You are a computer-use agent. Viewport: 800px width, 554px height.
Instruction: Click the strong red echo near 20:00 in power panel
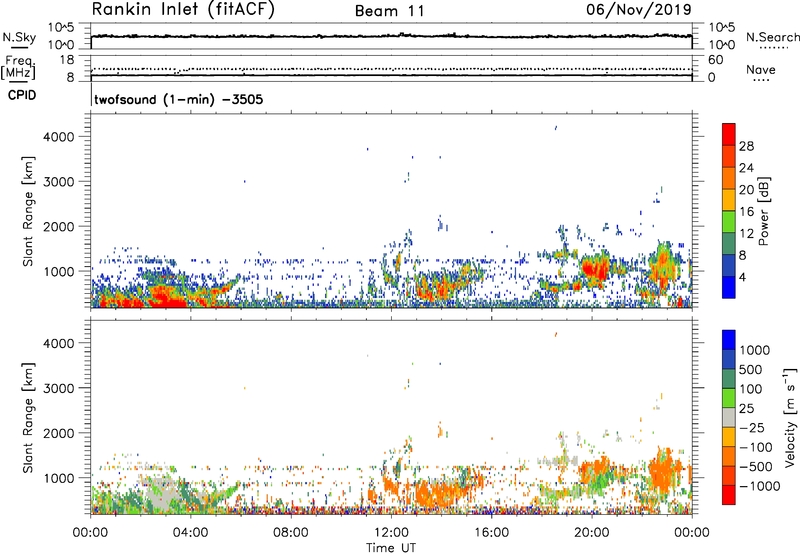coord(594,269)
